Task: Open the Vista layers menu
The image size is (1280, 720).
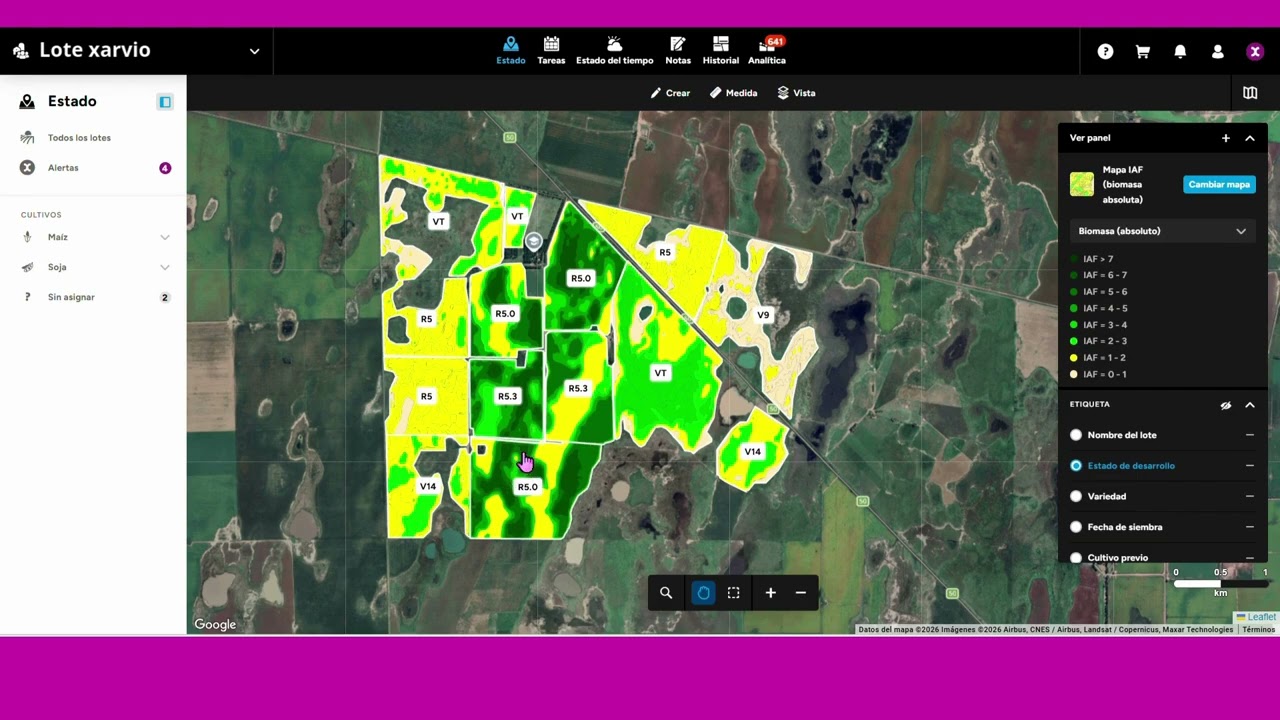Action: pos(796,93)
